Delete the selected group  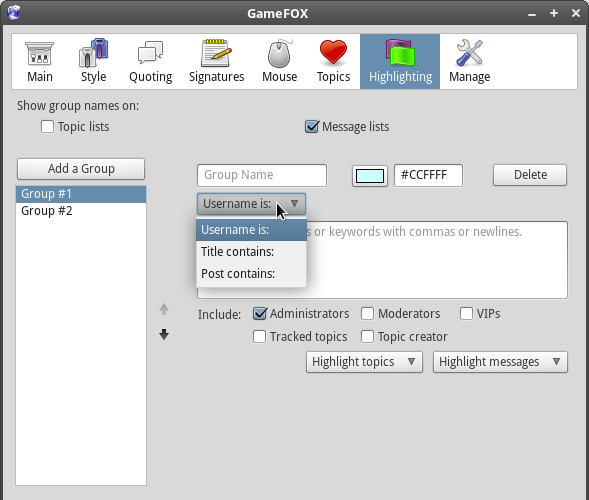[x=530, y=175]
